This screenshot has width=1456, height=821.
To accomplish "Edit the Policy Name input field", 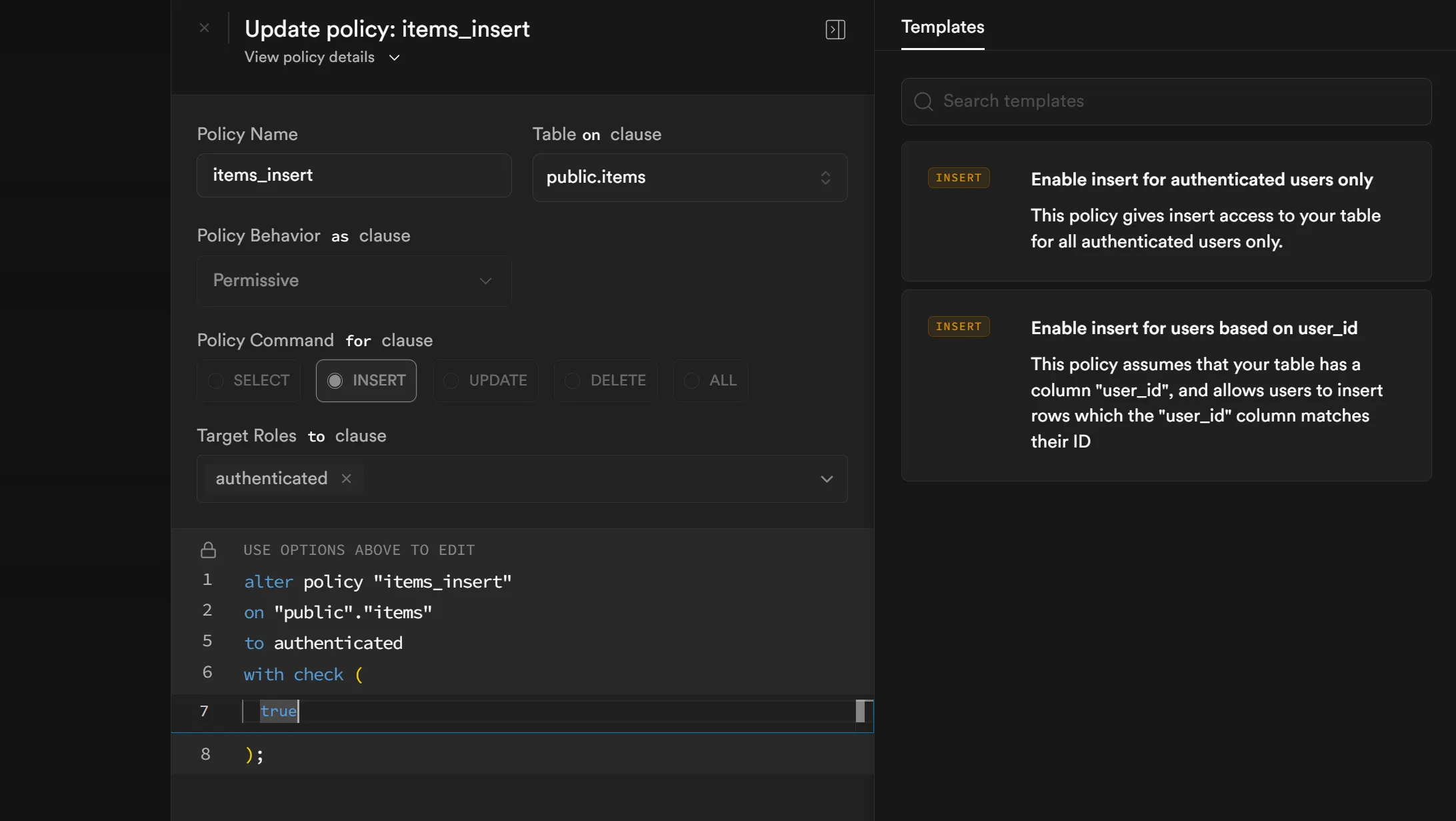I will (354, 175).
